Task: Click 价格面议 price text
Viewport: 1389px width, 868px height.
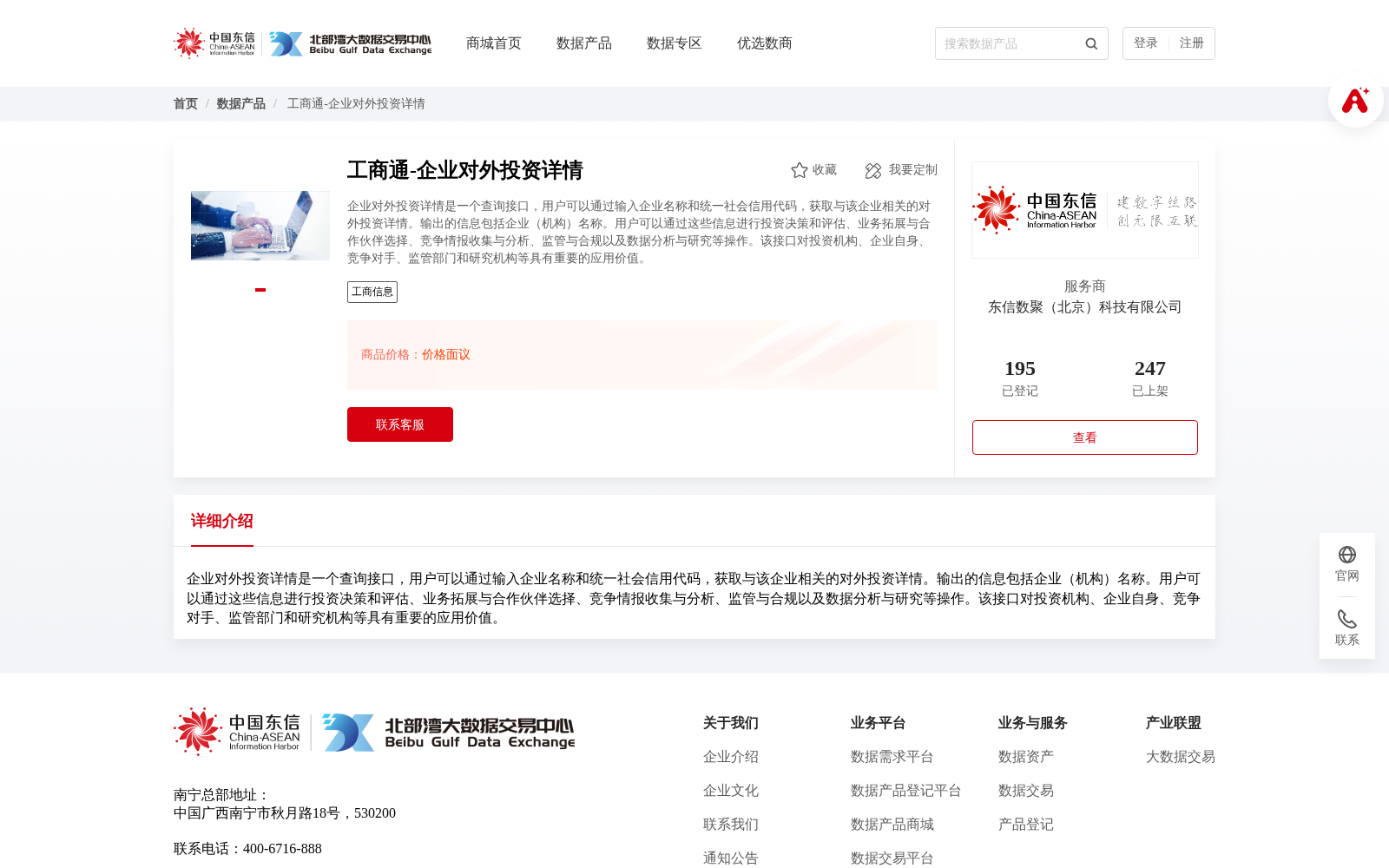Action: click(446, 355)
